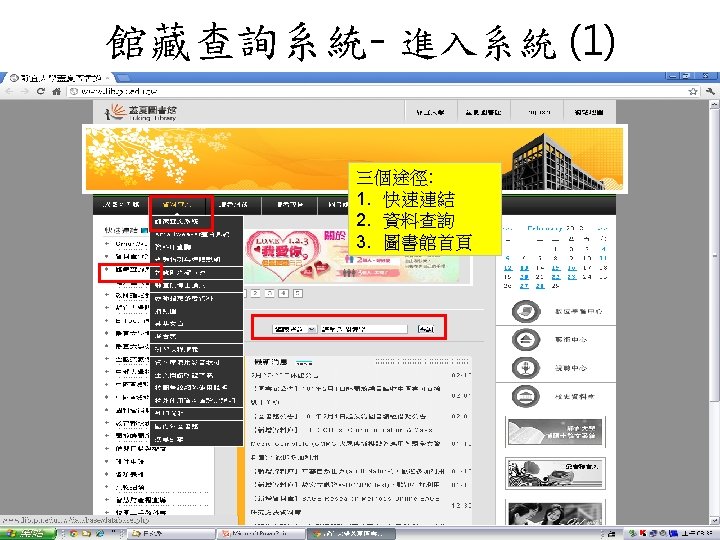Show banner slide number 3
This screenshot has height=540, width=720.
(x=270, y=293)
